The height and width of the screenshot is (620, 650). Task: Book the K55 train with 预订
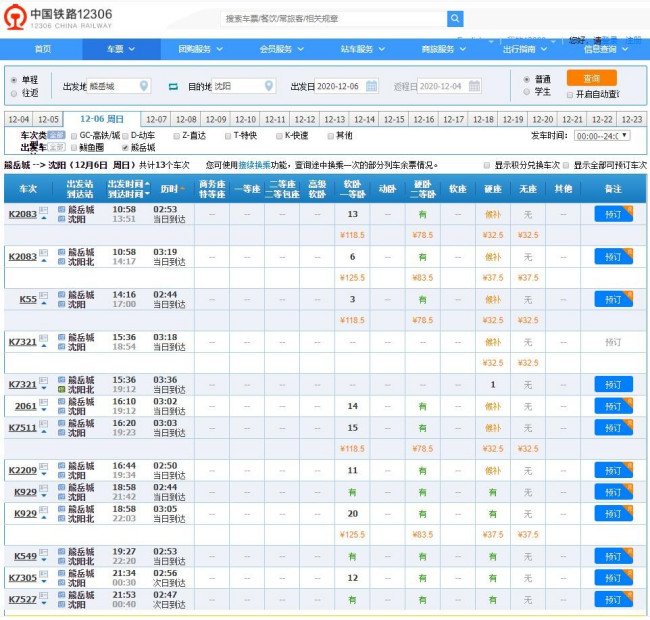coord(613,299)
